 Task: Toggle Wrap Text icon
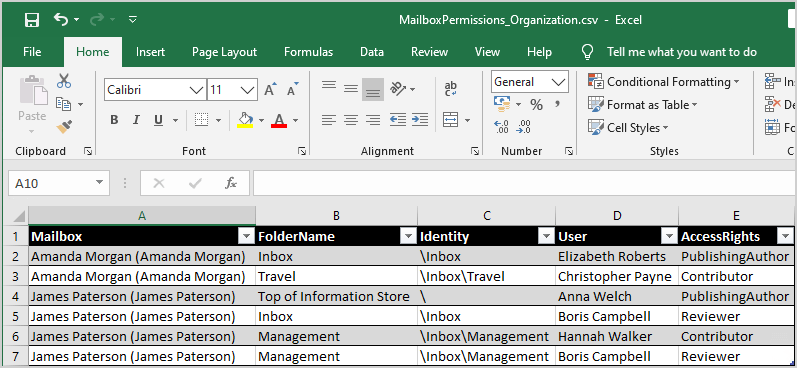[x=450, y=89]
